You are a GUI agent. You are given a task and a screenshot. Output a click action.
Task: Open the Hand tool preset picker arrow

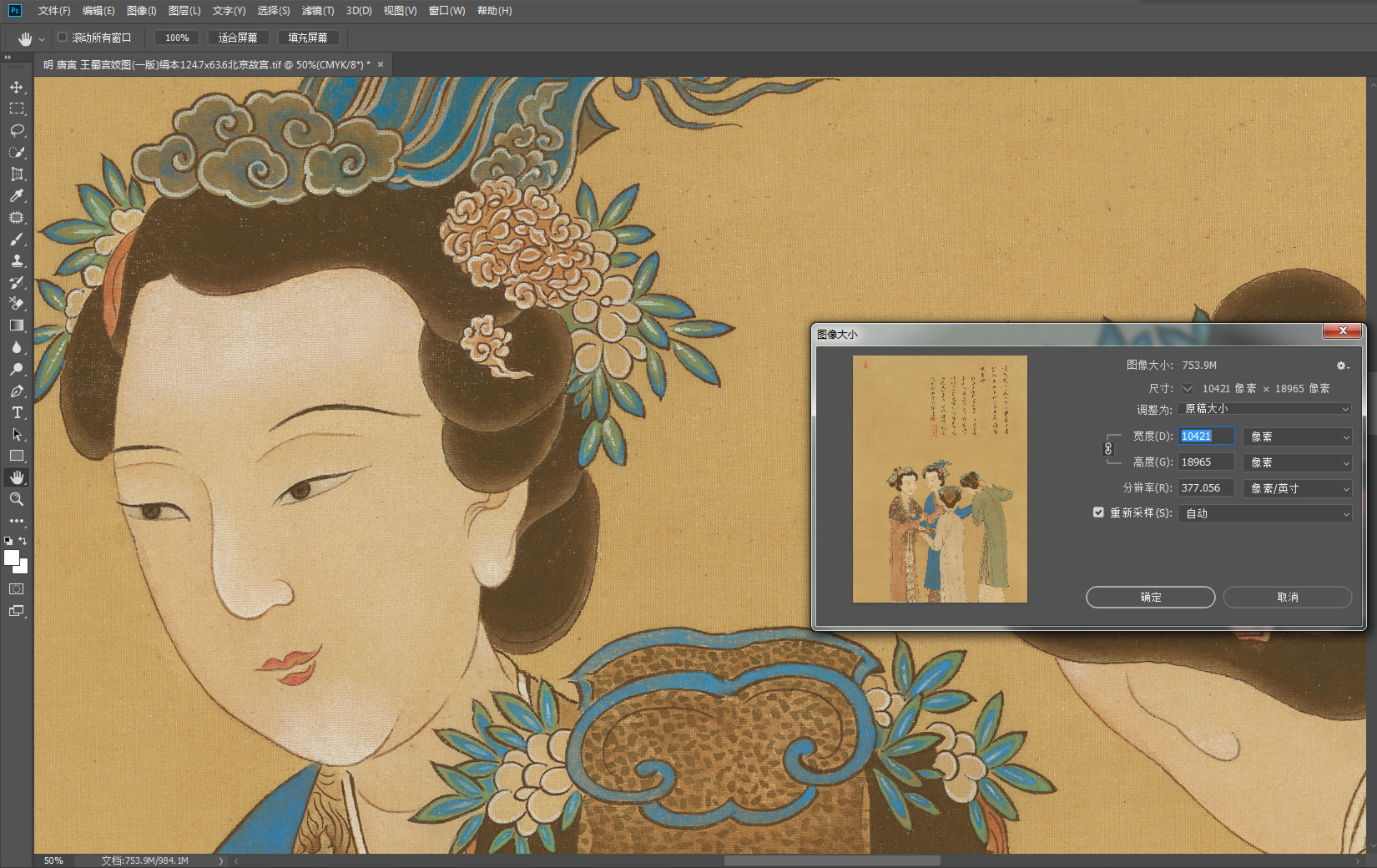[x=42, y=38]
